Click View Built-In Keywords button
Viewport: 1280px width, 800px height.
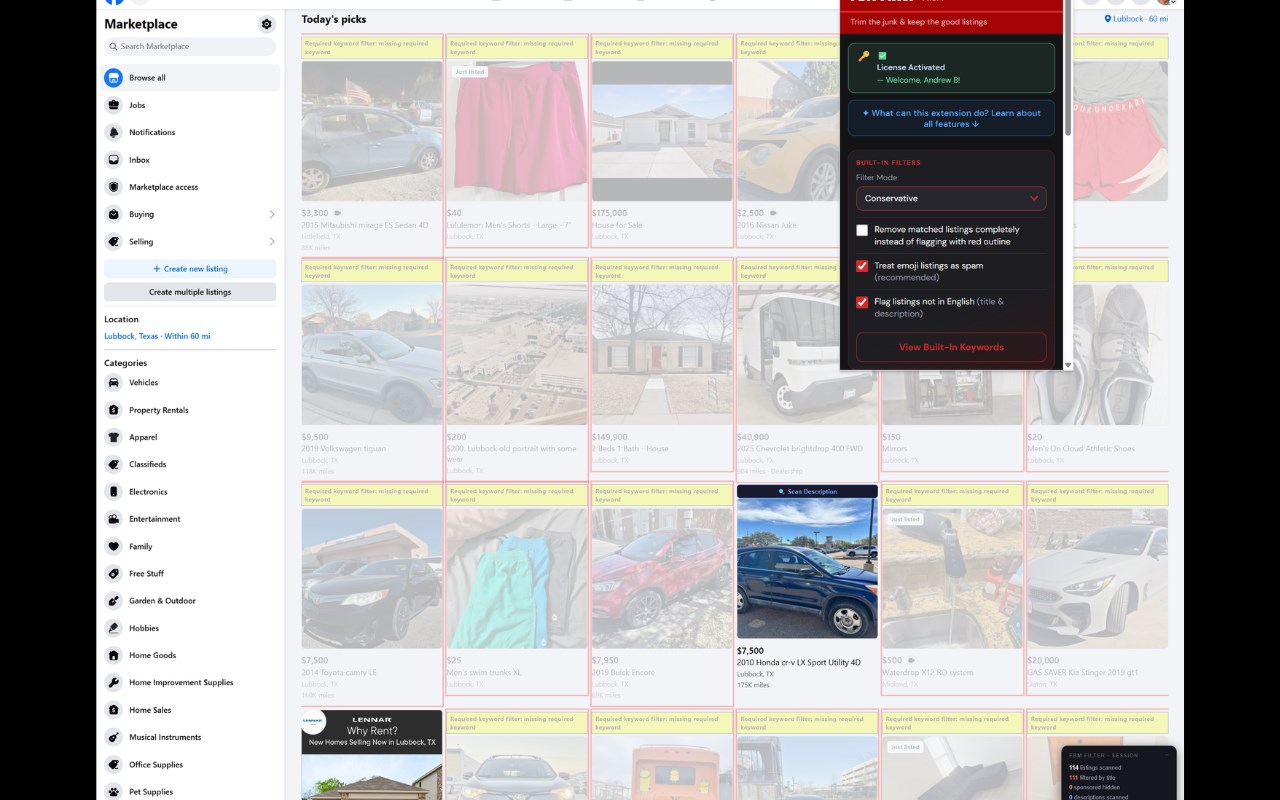(x=951, y=347)
